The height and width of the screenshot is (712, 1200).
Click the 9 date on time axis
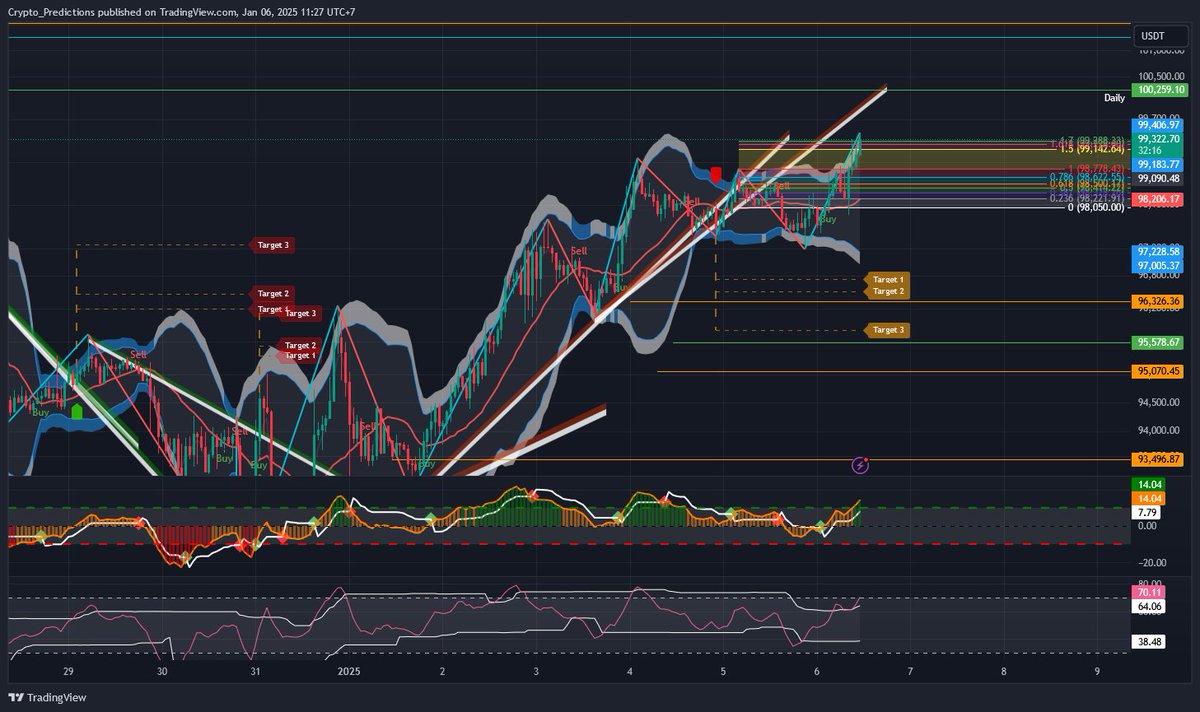point(1097,672)
